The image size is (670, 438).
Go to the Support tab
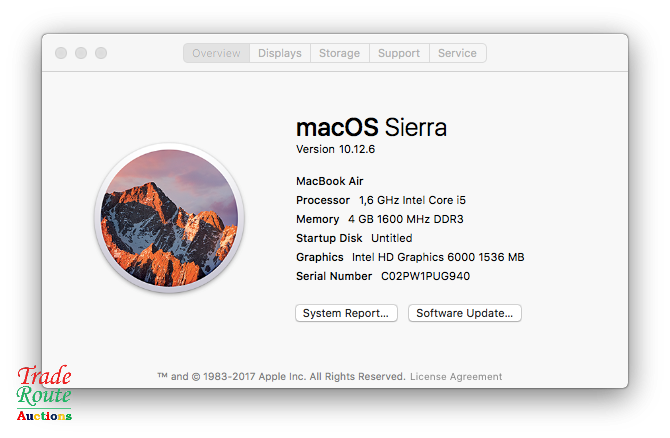coord(398,53)
